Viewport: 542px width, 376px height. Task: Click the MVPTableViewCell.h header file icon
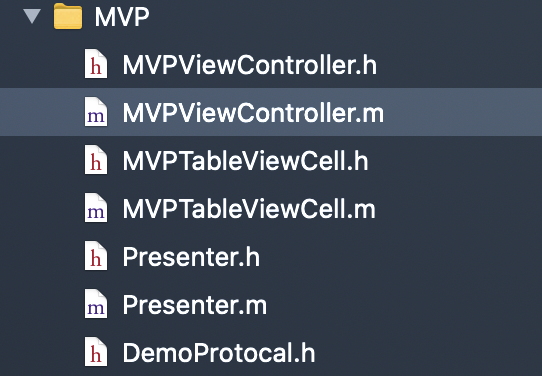(x=96, y=160)
